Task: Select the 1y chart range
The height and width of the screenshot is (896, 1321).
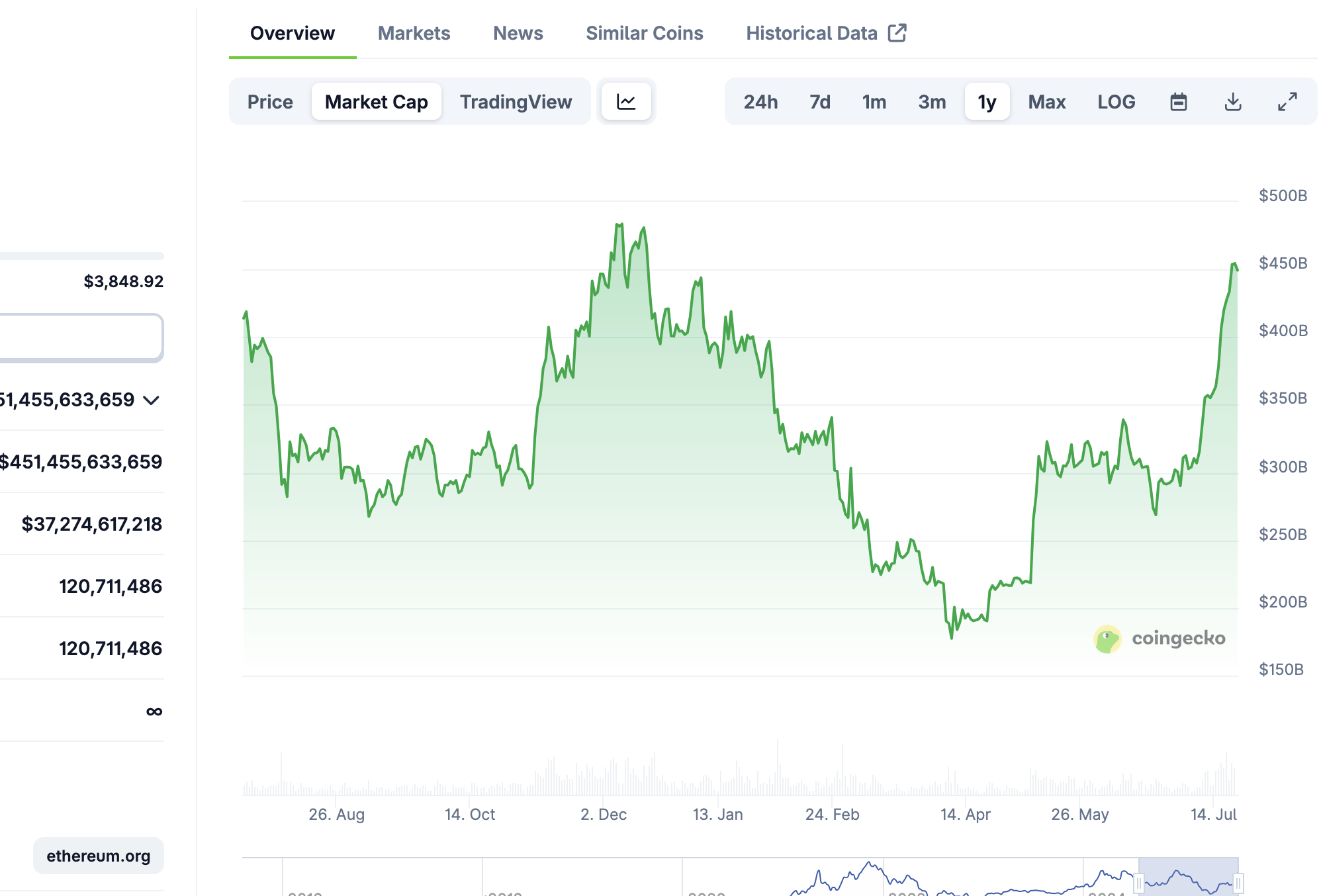Action: pyautogui.click(x=987, y=101)
